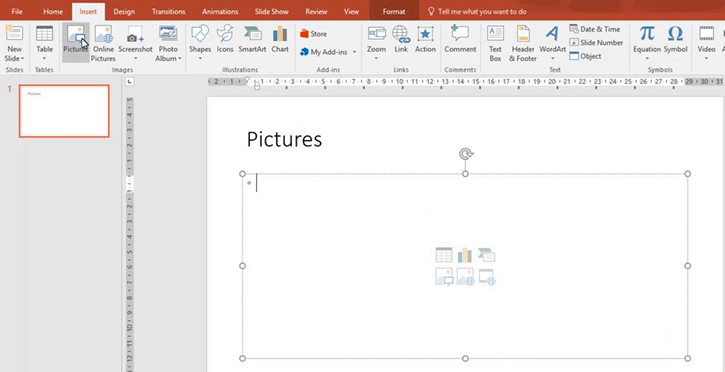
Task: Click the Icons illustration button
Action: click(225, 34)
